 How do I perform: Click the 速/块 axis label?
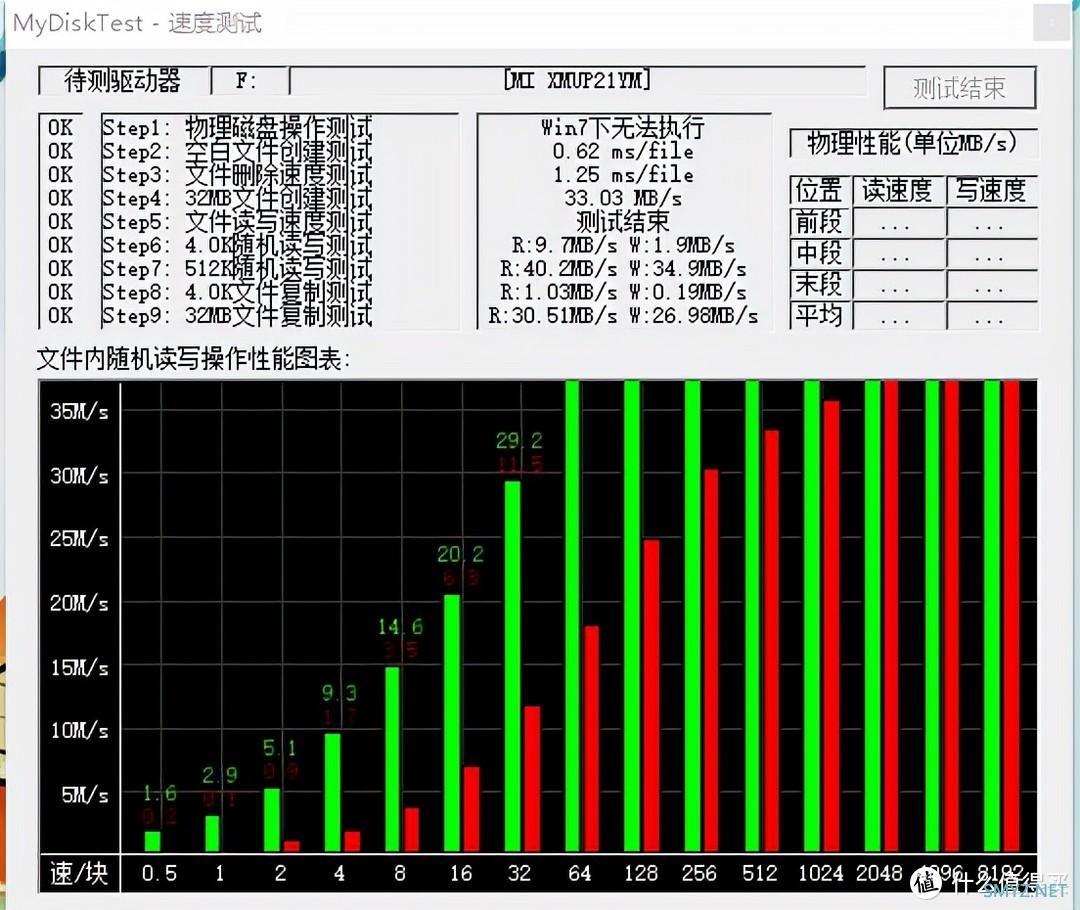pos(79,873)
